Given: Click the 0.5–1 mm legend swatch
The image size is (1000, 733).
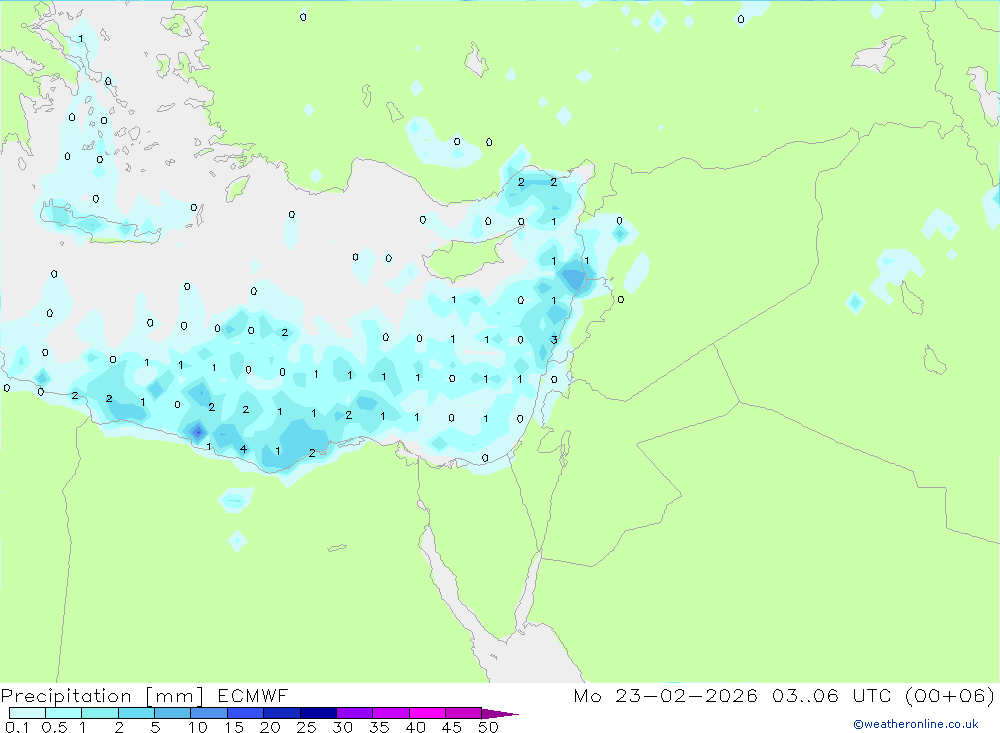Looking at the screenshot, I should (63, 713).
